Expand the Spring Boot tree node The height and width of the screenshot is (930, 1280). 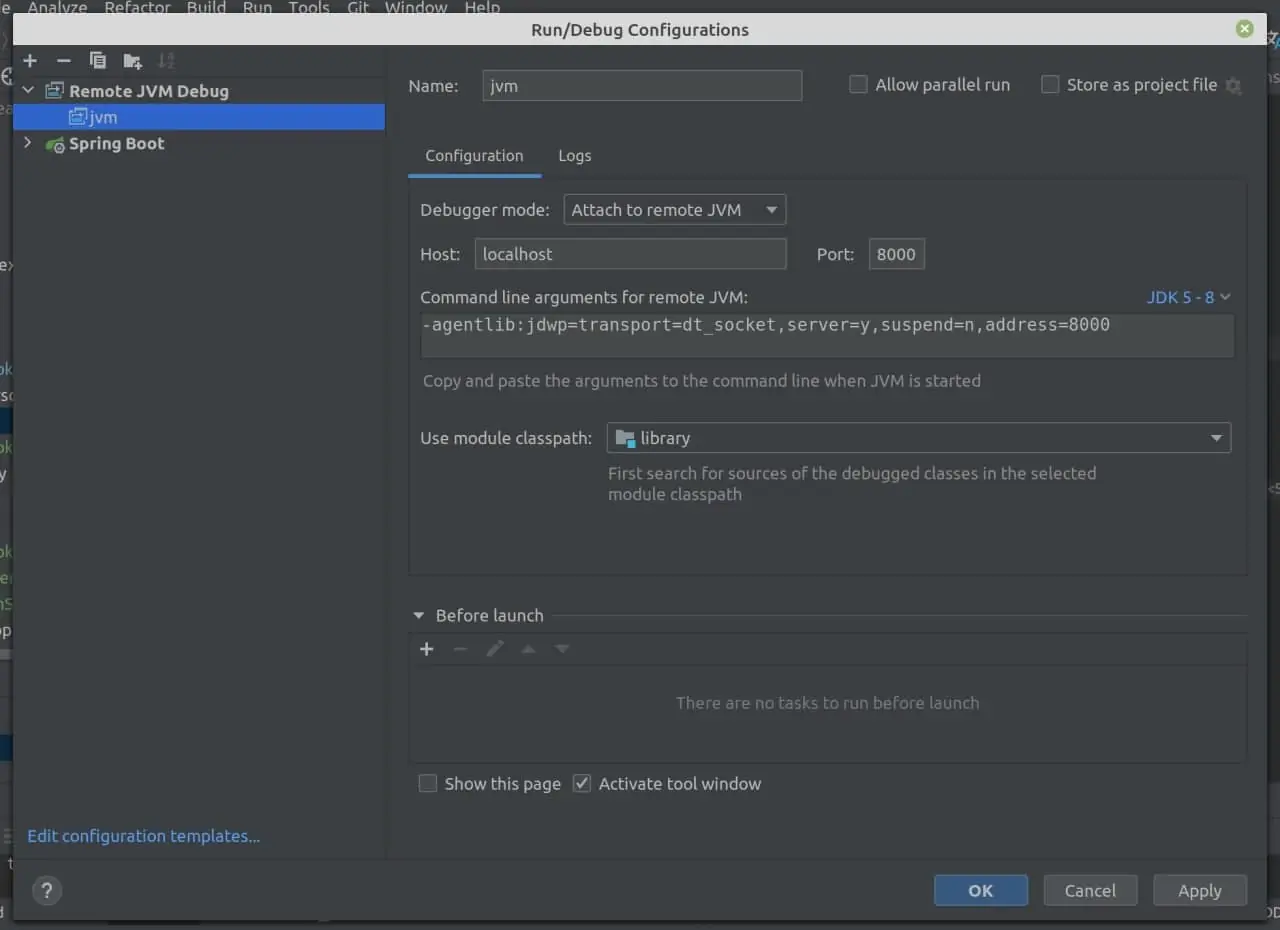pyautogui.click(x=27, y=143)
